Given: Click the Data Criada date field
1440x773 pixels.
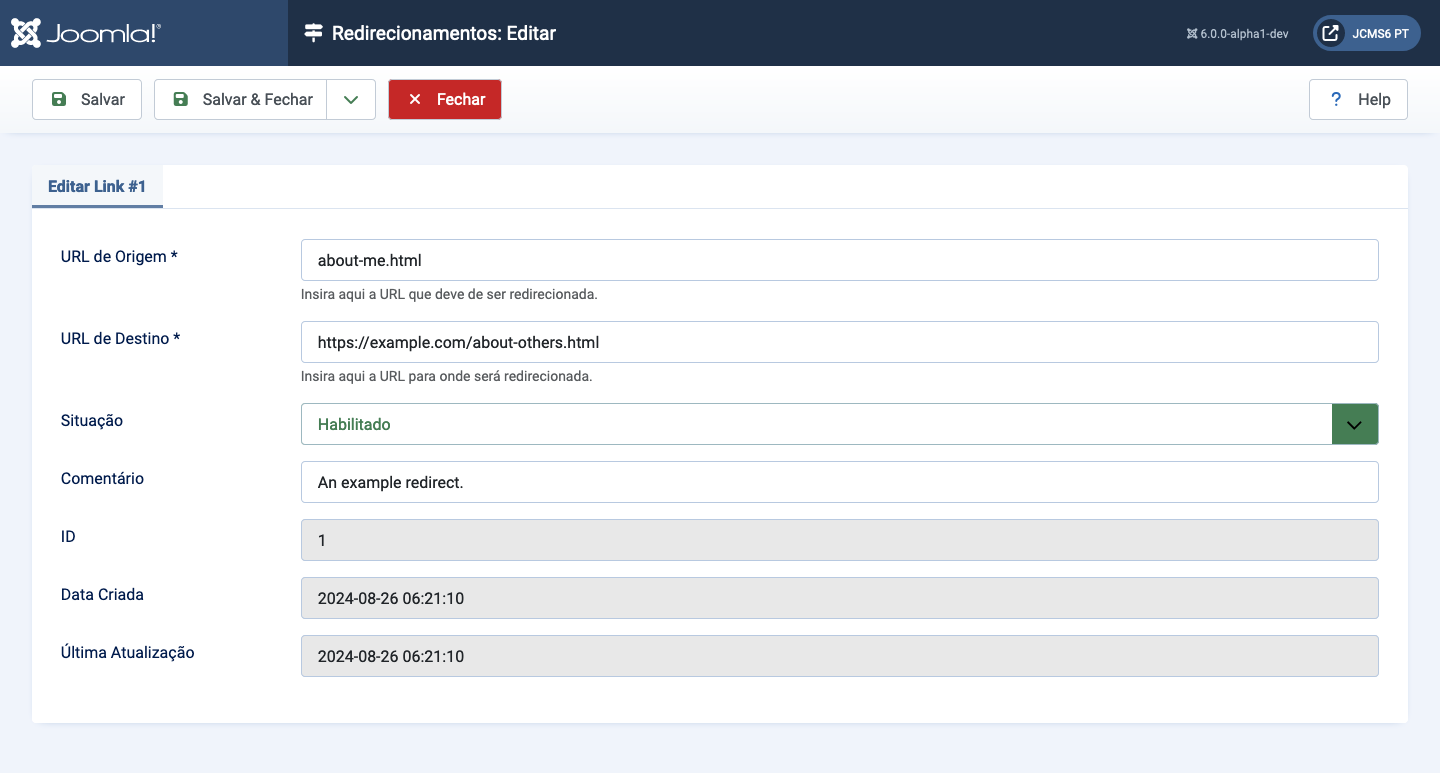Looking at the screenshot, I should (839, 598).
